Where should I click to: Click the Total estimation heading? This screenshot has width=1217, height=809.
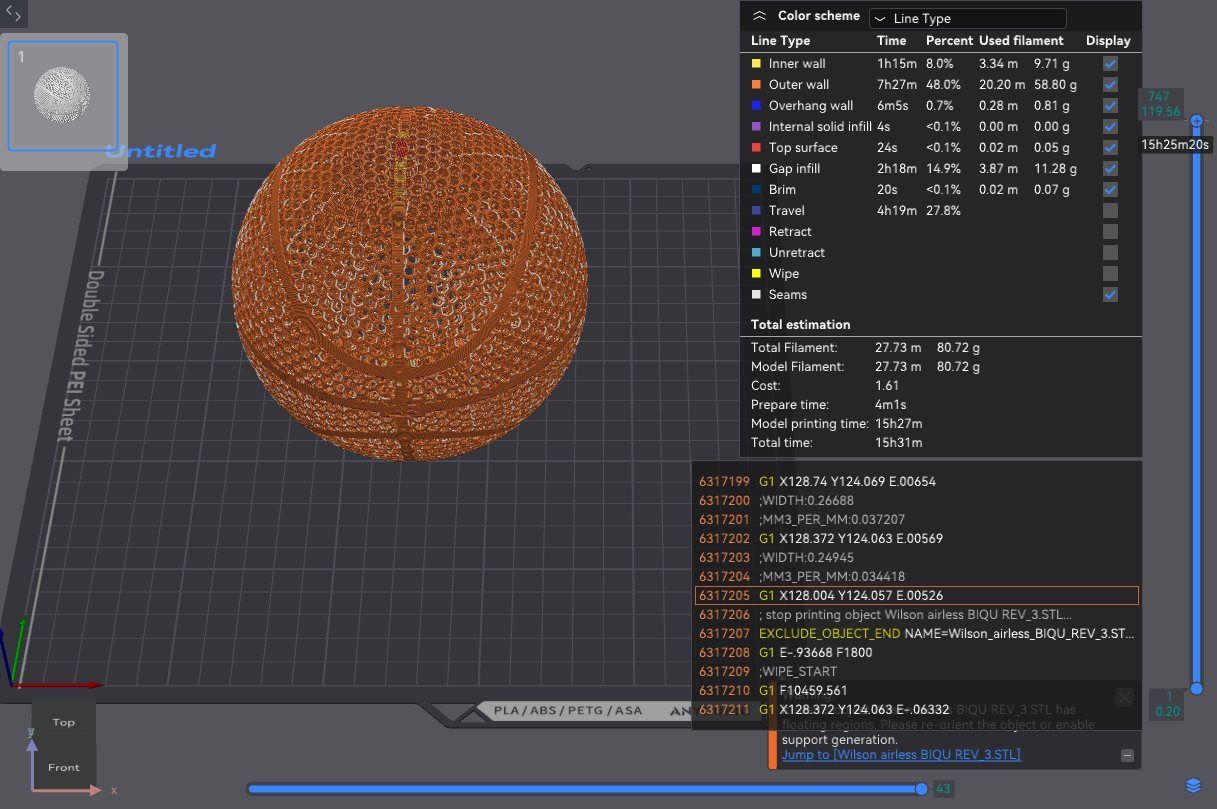[x=801, y=324]
